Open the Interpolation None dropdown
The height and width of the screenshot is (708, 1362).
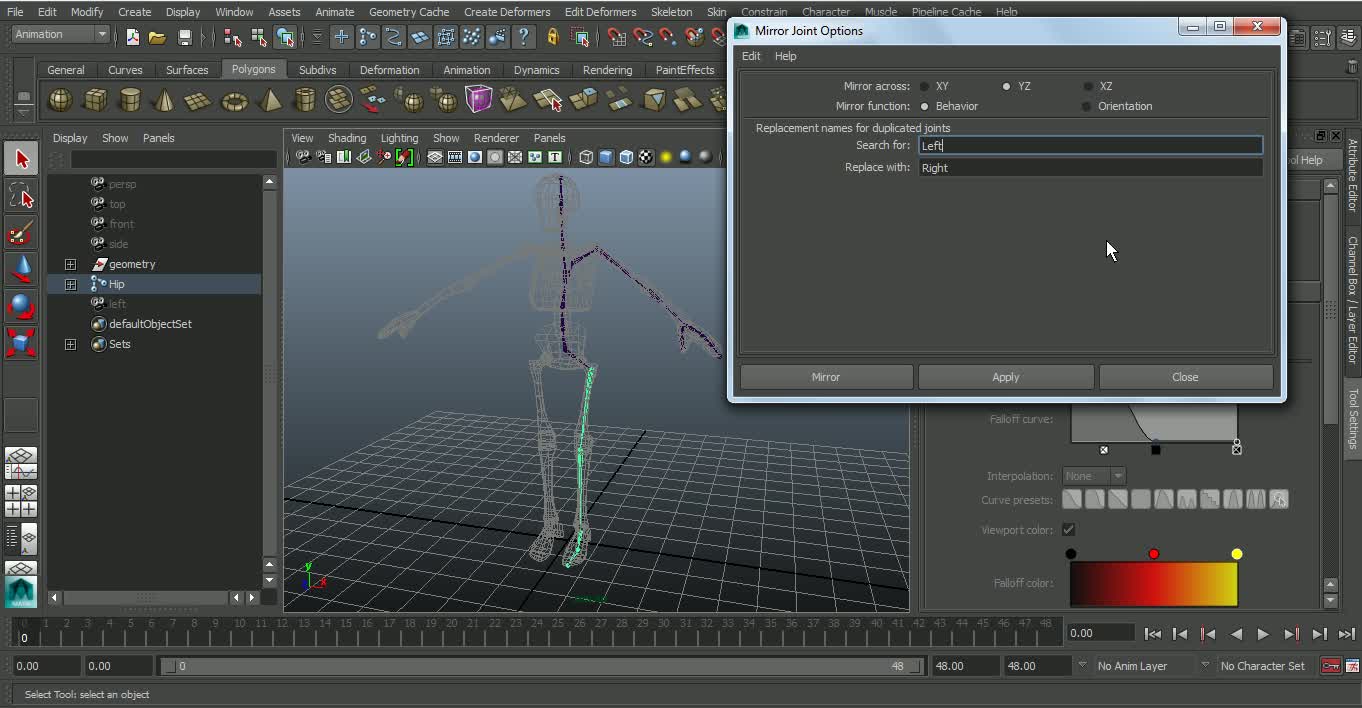coord(1094,476)
